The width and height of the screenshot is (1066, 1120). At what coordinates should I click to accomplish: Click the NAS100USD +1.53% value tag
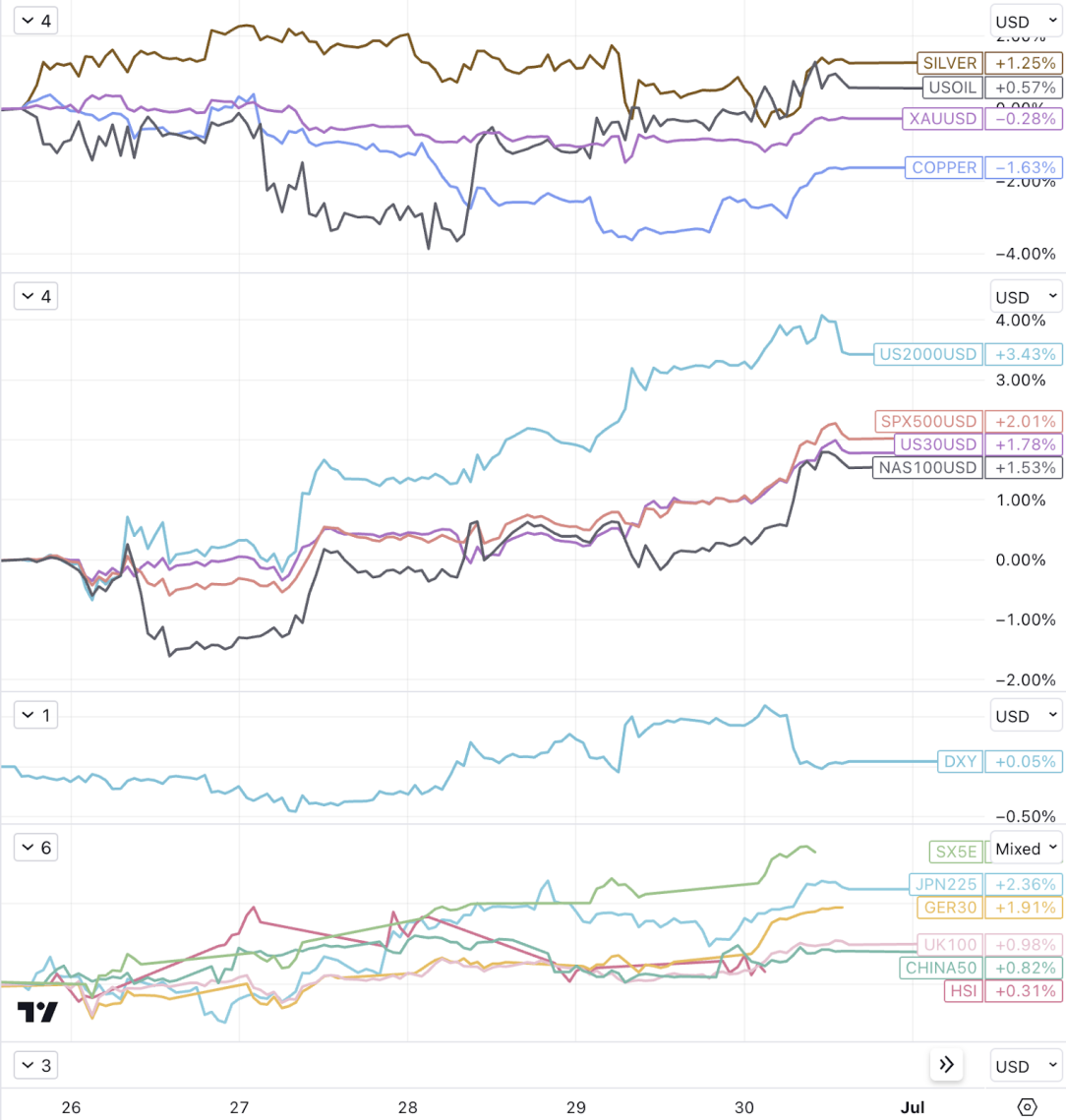click(x=1025, y=468)
